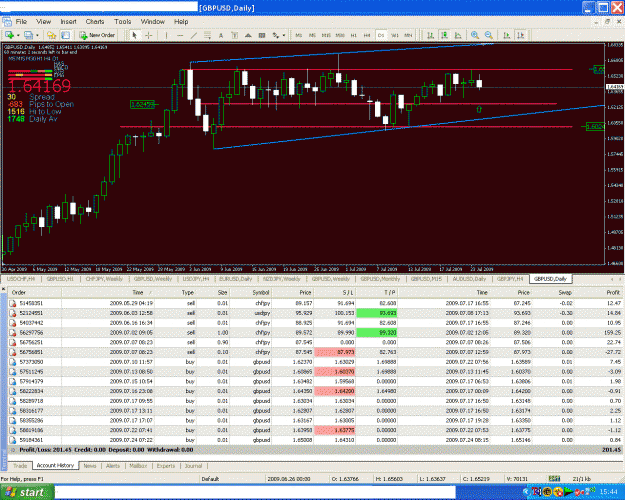Click the New Chart toolbar icon
This screenshot has height=500, width=625.
tap(9, 35)
